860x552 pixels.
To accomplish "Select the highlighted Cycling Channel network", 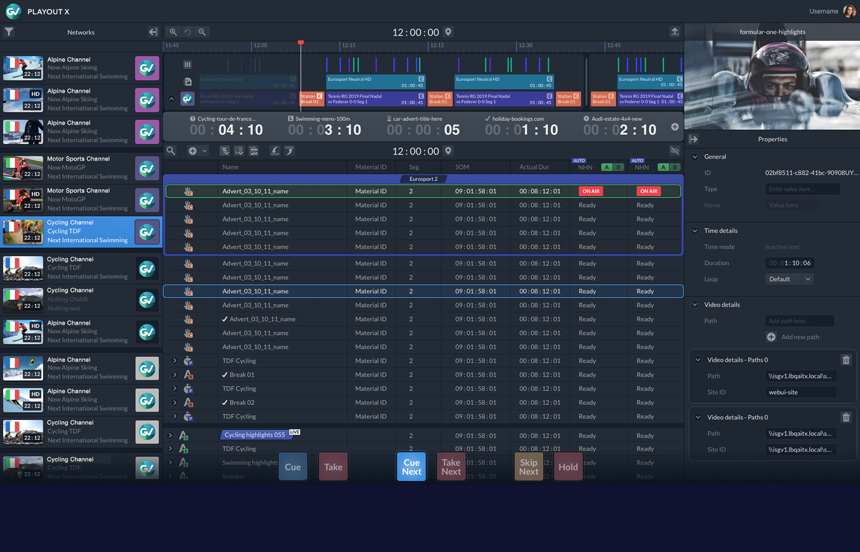I will 80,232.
